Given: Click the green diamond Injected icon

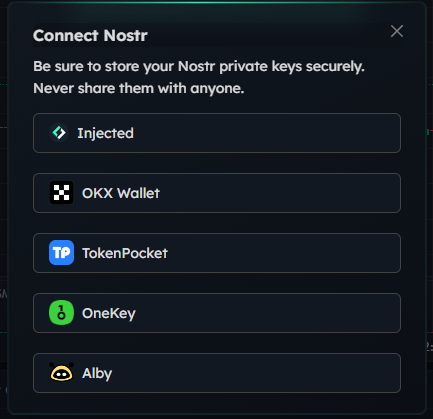Looking at the screenshot, I should [59, 133].
